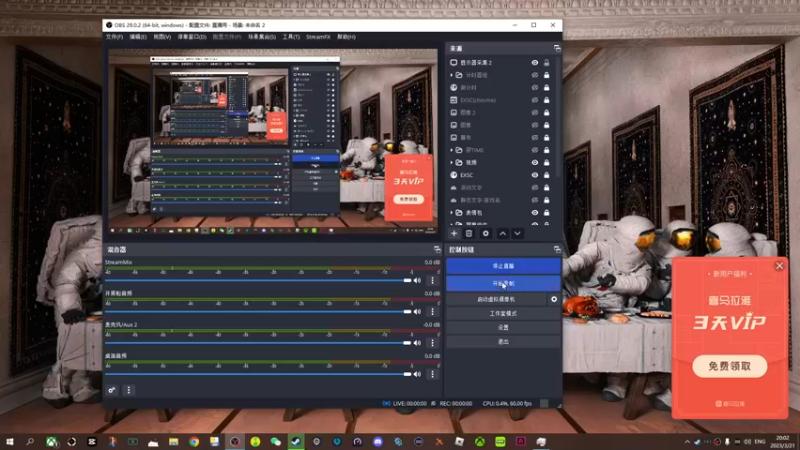800x450 pixels.
Task: Open WeChat from the taskbar
Action: [x=276, y=442]
